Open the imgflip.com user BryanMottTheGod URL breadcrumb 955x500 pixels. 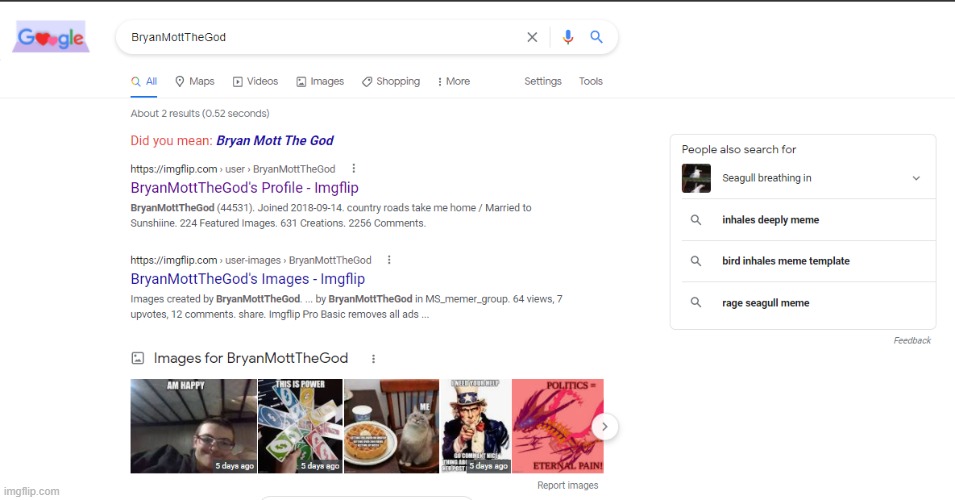click(x=233, y=169)
